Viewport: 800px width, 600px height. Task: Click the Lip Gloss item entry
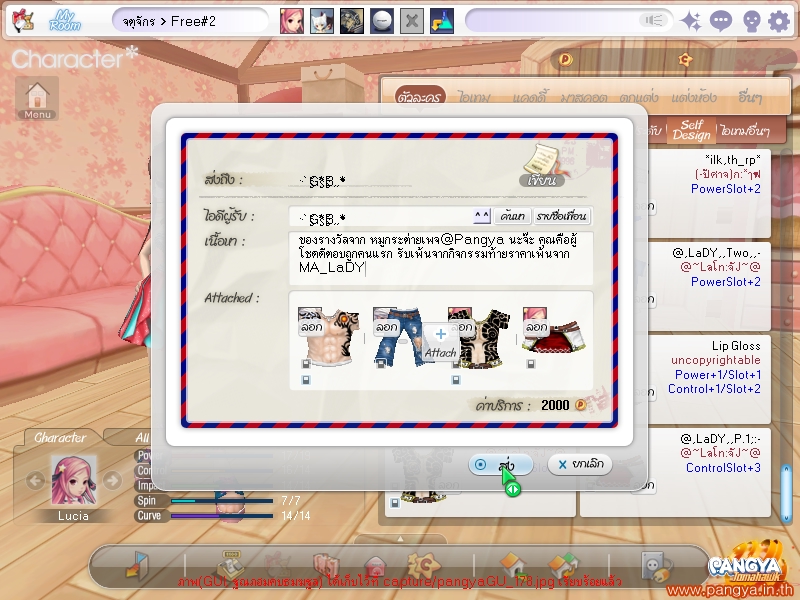coord(709,378)
